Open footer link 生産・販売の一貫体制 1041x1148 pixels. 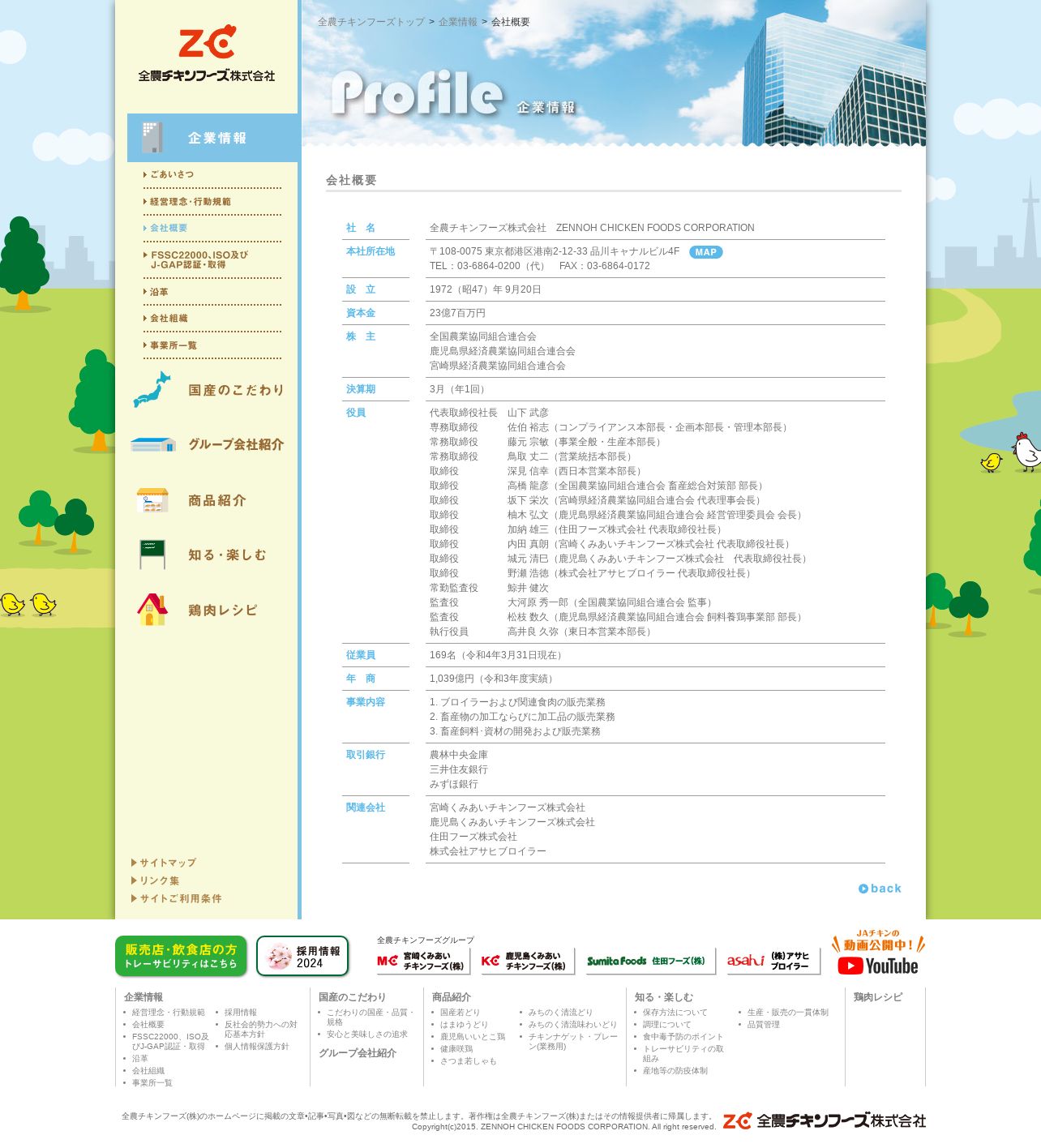pyautogui.click(x=788, y=1013)
